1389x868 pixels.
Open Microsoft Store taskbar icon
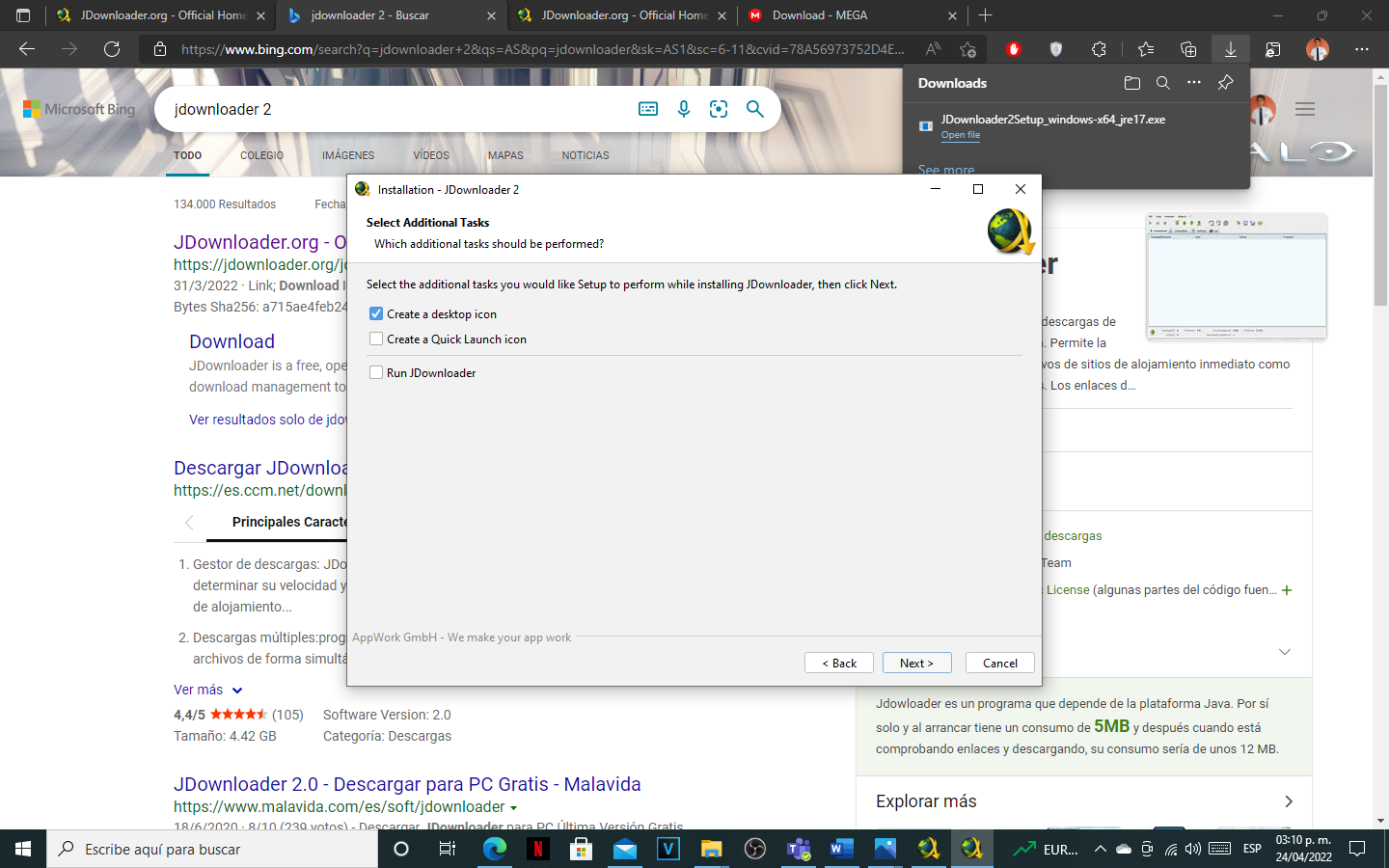click(x=581, y=849)
